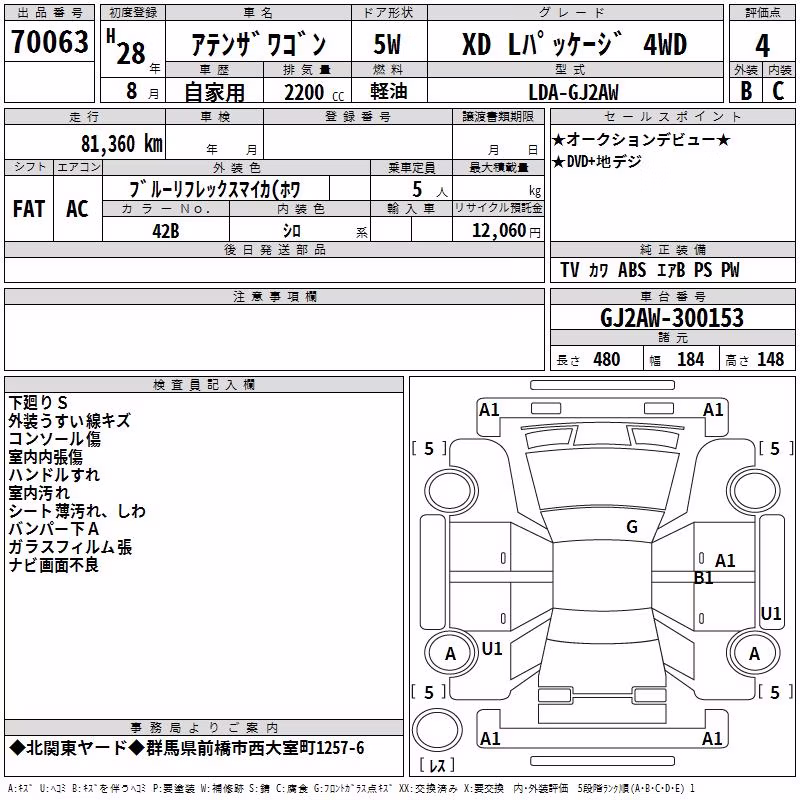Click the recycle deposit 12,060円
800x800 pixels.
pos(506,231)
